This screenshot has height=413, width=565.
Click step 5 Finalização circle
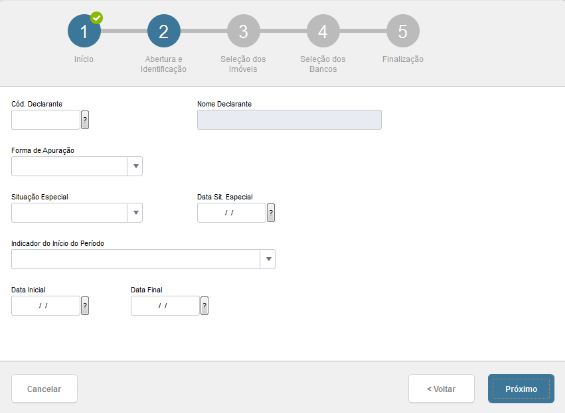click(403, 31)
